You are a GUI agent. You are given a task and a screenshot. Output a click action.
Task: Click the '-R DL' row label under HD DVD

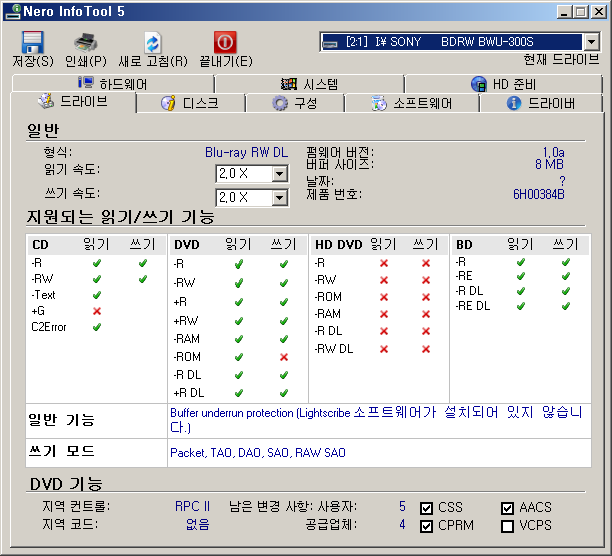pos(328,331)
